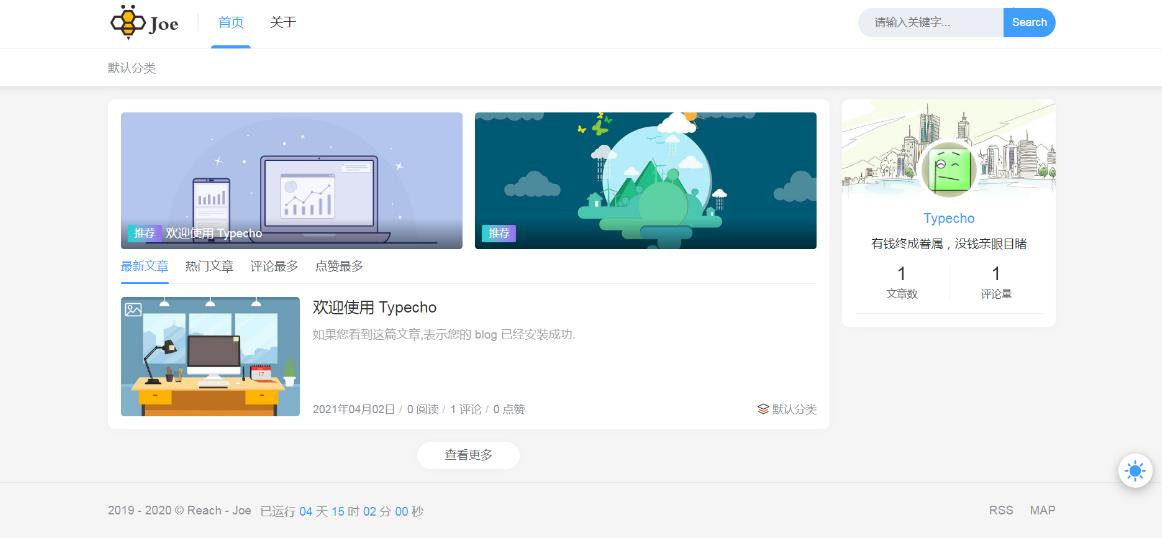Click the article excerpt about blog 安装成功
This screenshot has height=538, width=1162.
[x=444, y=334]
